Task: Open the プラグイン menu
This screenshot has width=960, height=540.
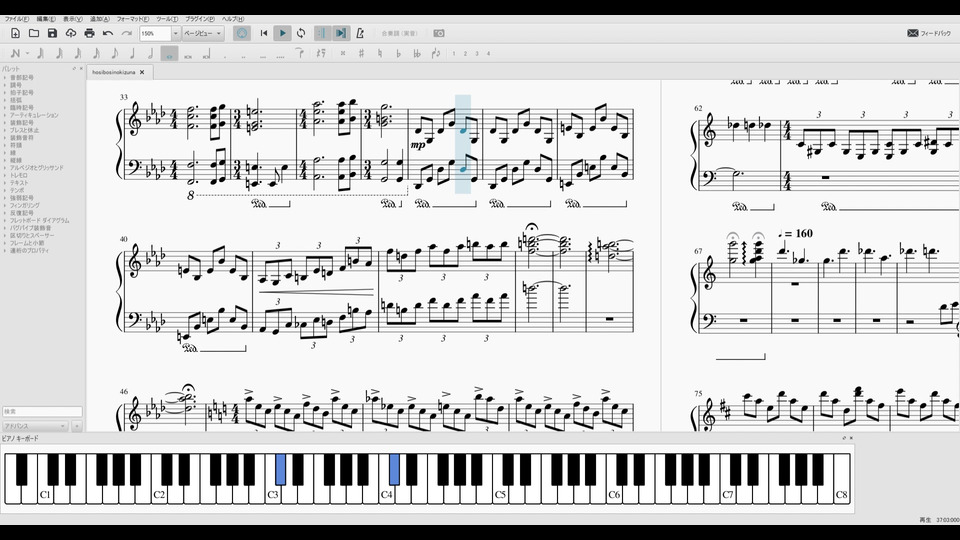Action: 200,19
